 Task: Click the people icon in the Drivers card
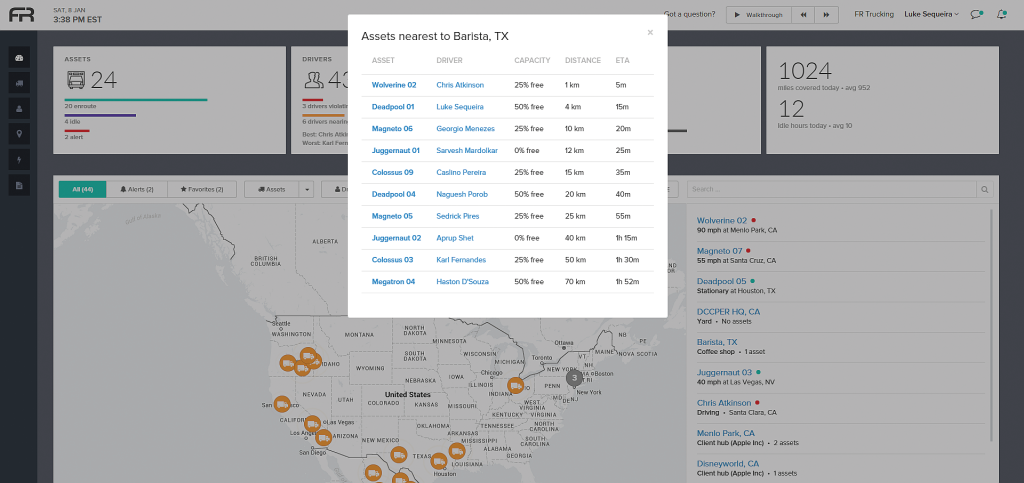point(313,80)
